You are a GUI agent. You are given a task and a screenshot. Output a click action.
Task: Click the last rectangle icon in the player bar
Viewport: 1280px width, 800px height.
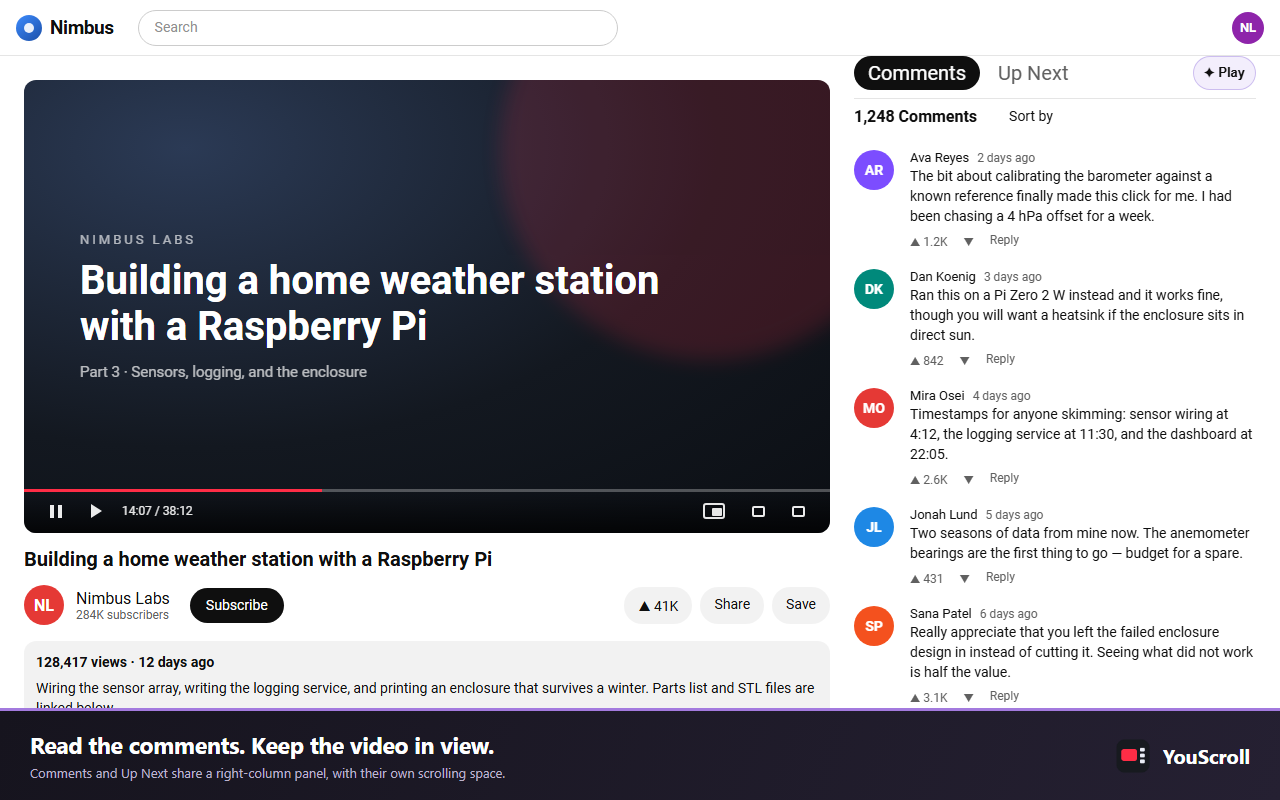pos(798,511)
